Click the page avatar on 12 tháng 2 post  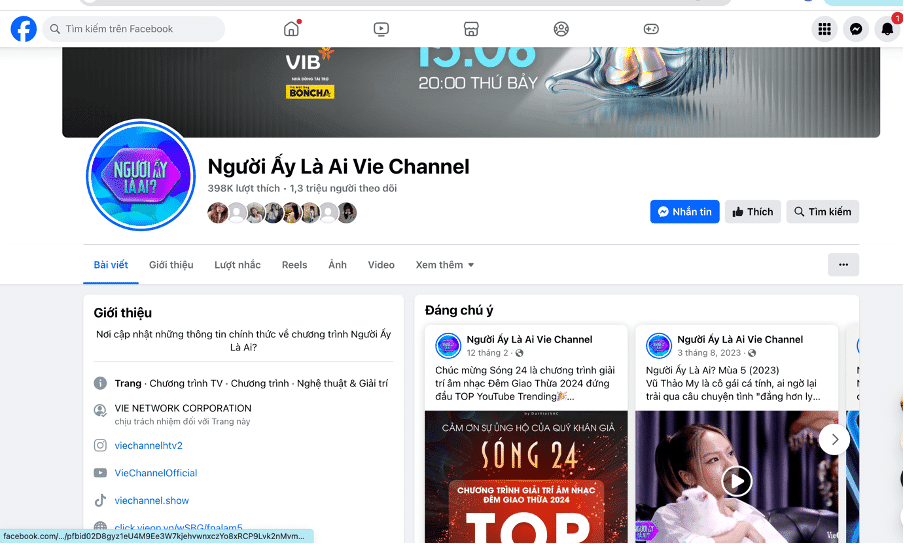coord(448,346)
